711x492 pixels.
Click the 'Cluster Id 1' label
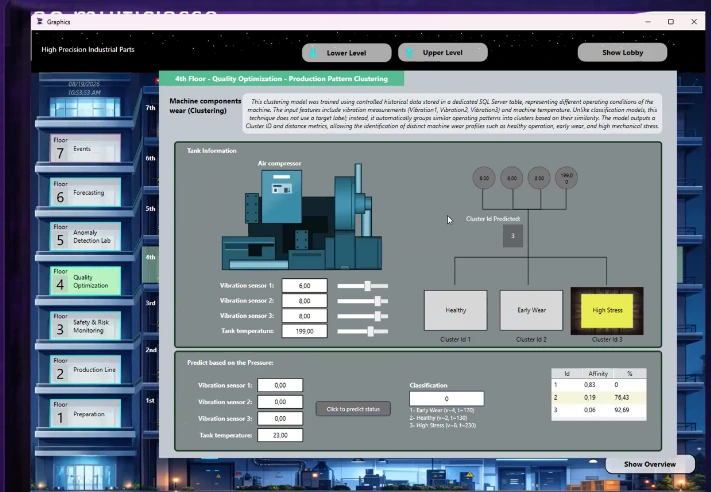pyautogui.click(x=455, y=339)
